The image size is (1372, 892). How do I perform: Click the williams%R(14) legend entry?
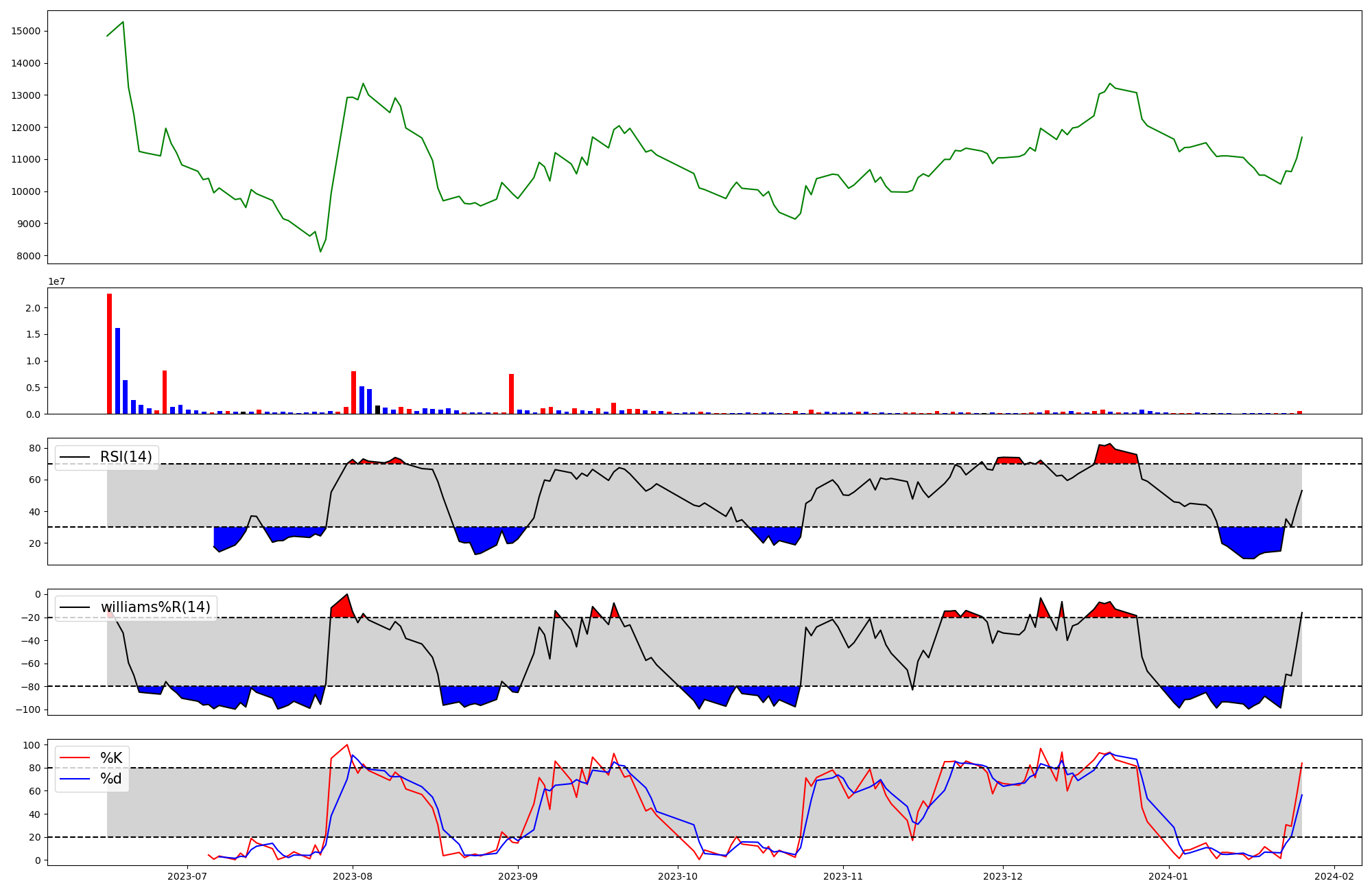[155, 607]
